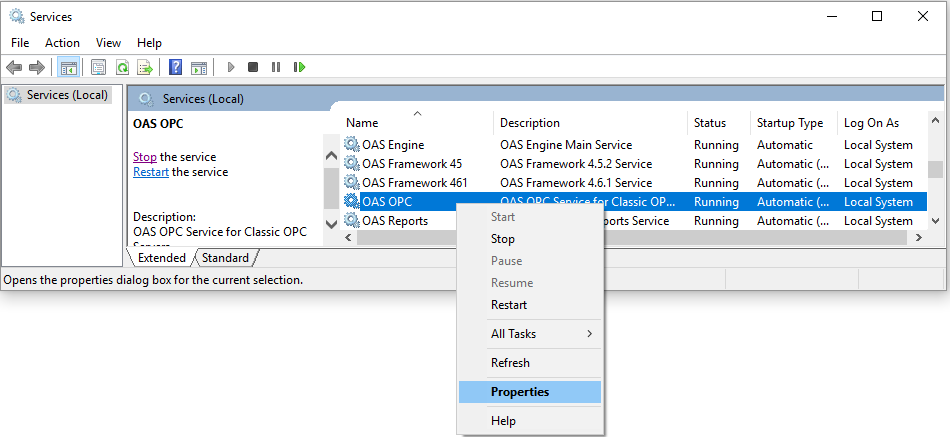Click gear icon in Services (Local) header
This screenshot has width=950, height=437.
pos(145,99)
